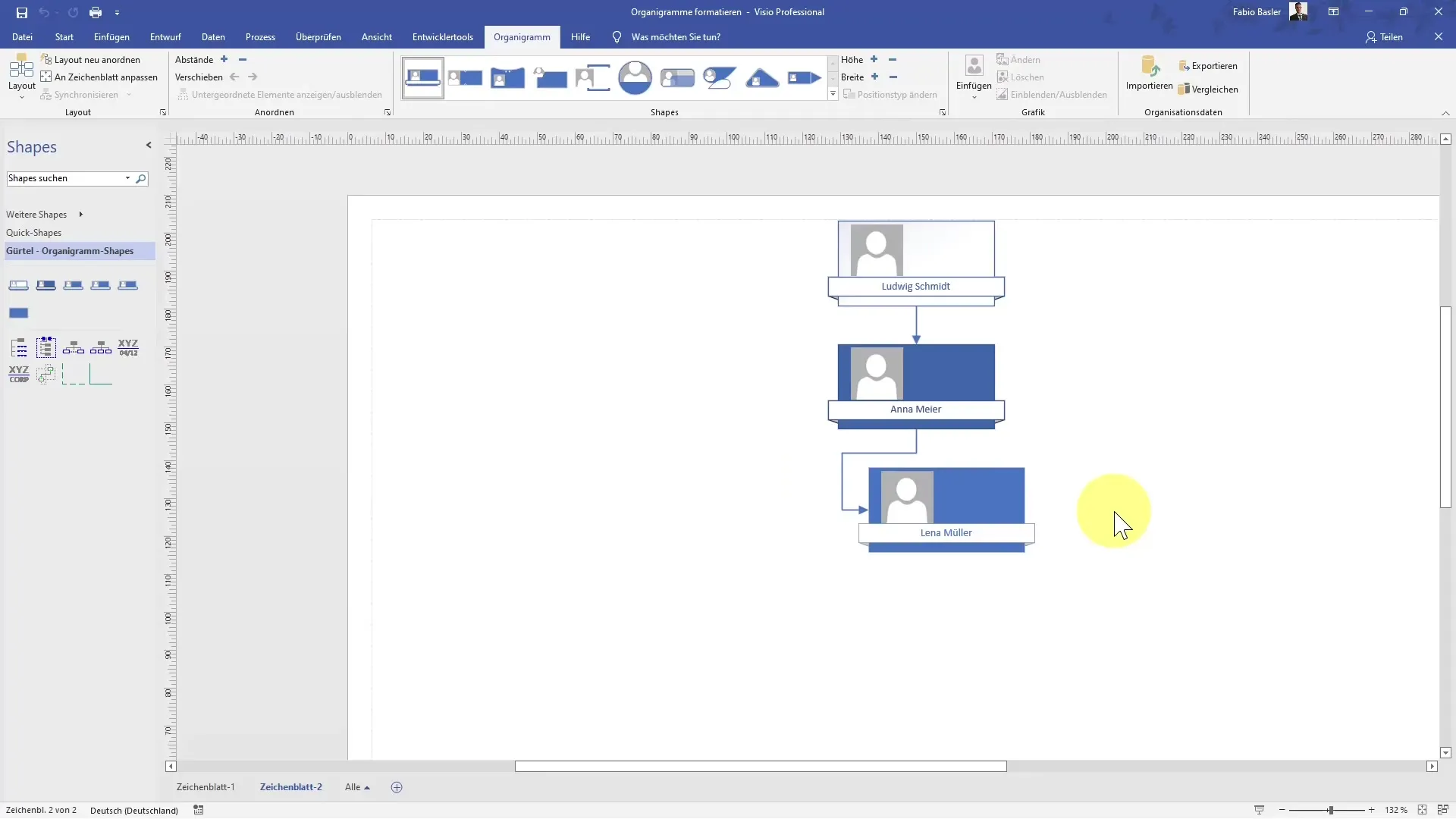Select the triangle-shaped org chart style in the gallery
Image resolution: width=1456 pixels, height=819 pixels.
pos(762,77)
